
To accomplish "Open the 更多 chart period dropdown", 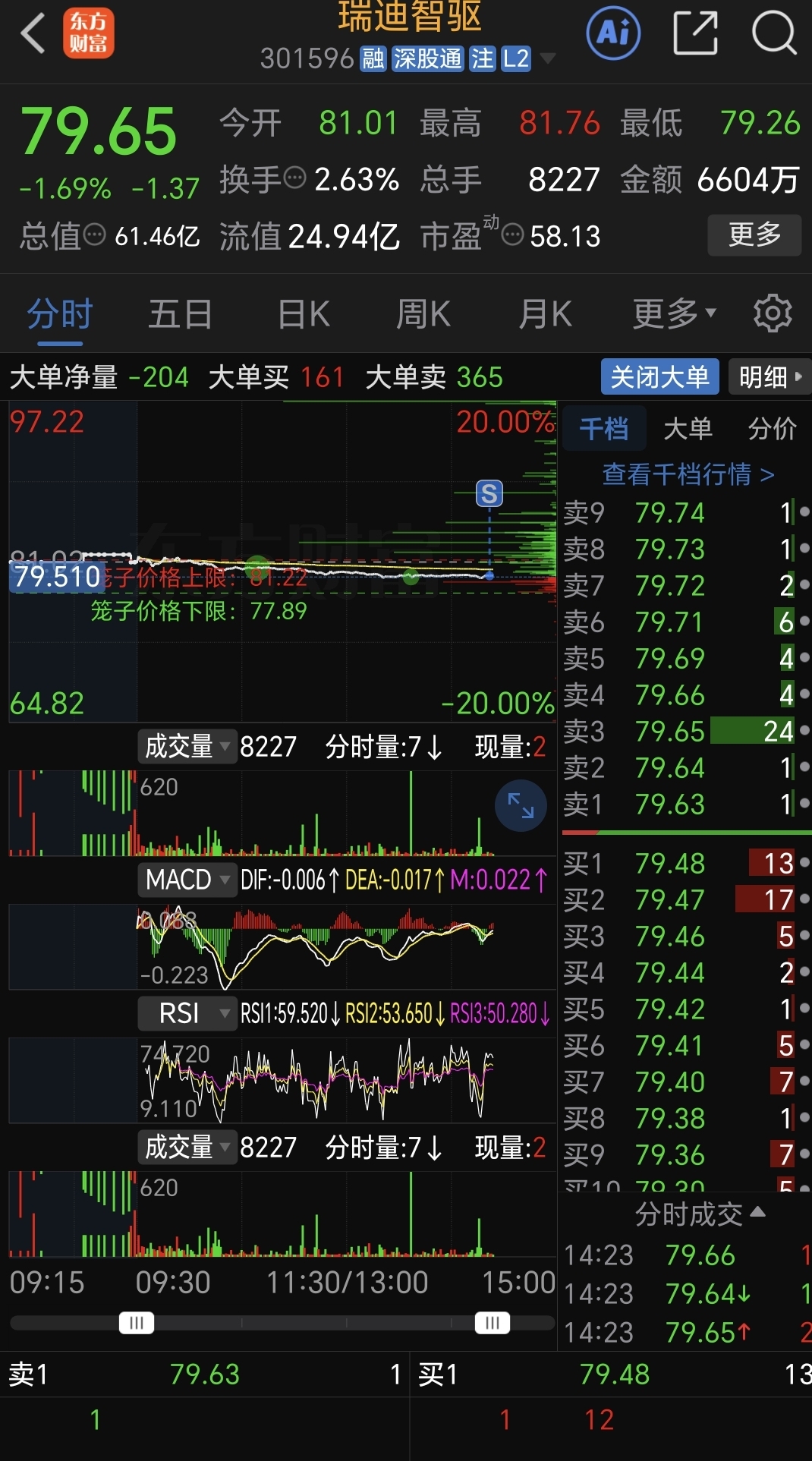I will point(675,313).
